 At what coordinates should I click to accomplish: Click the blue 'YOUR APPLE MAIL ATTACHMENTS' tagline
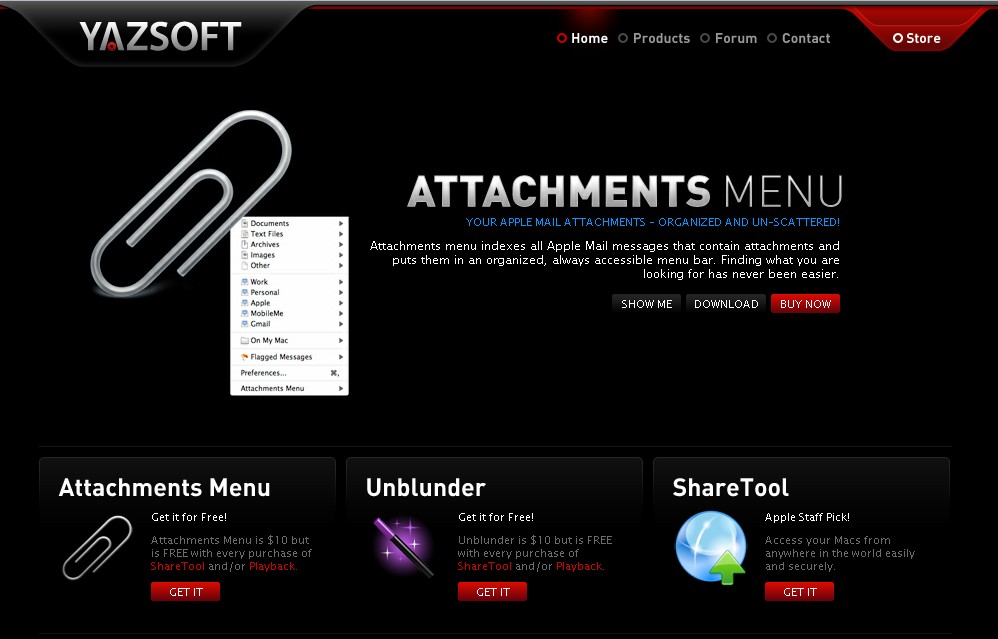point(652,222)
